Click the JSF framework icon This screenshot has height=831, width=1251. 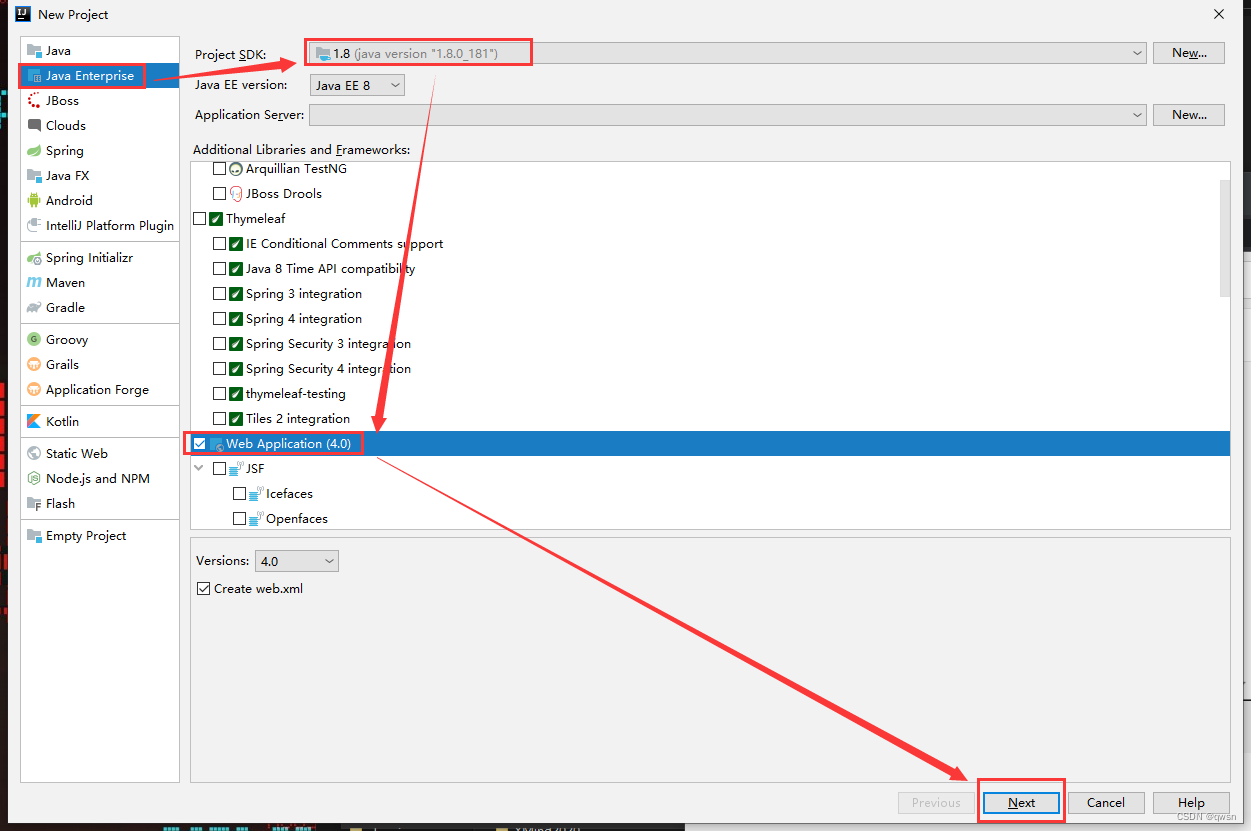click(x=236, y=469)
